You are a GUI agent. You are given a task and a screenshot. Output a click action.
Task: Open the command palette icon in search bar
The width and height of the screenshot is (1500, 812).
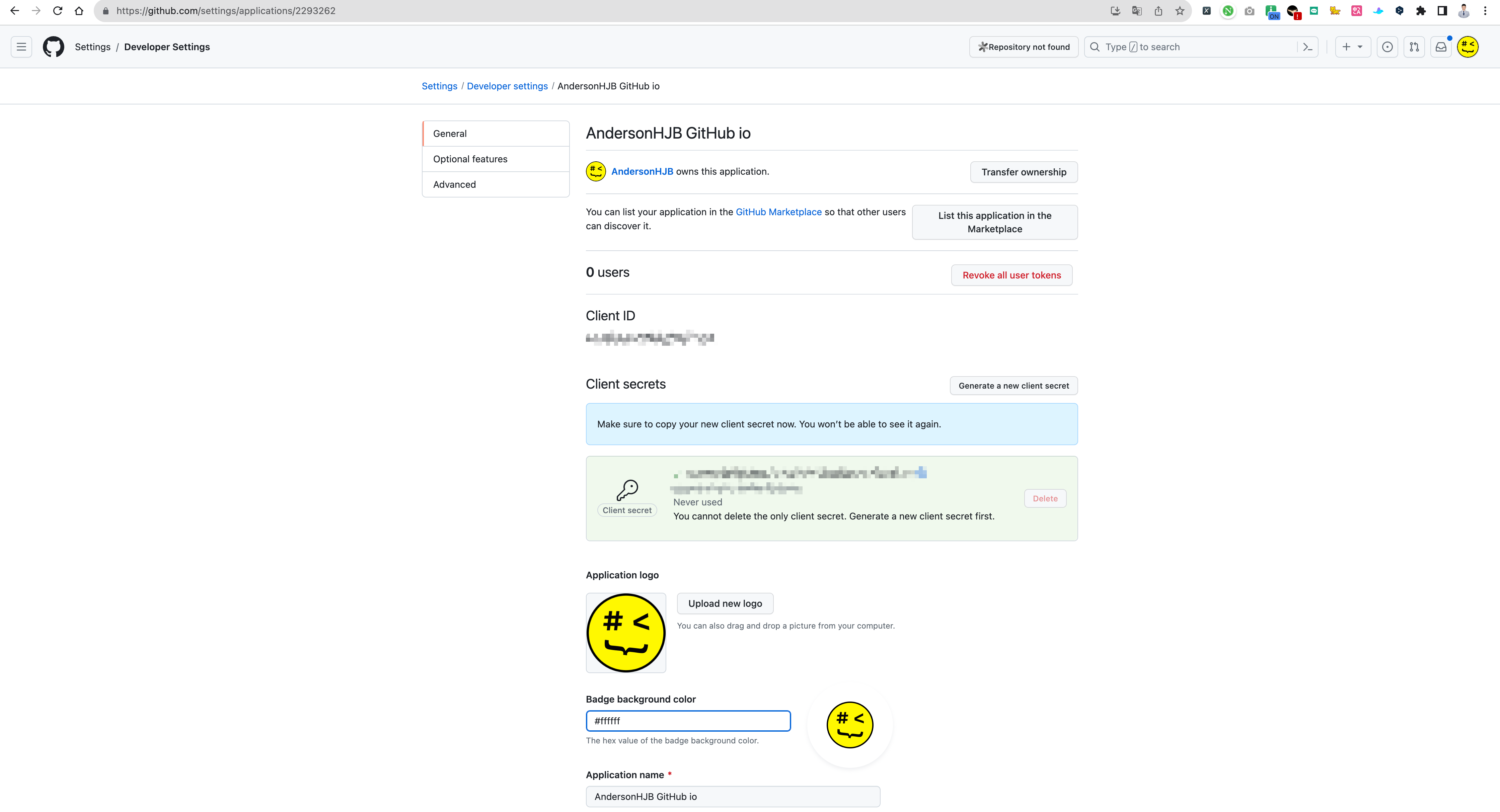(1308, 47)
